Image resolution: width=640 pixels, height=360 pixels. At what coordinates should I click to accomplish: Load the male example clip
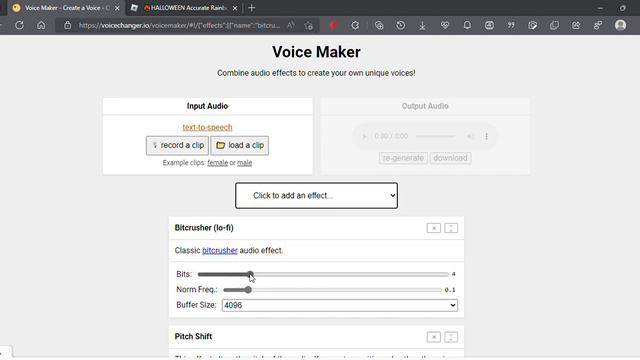244,163
